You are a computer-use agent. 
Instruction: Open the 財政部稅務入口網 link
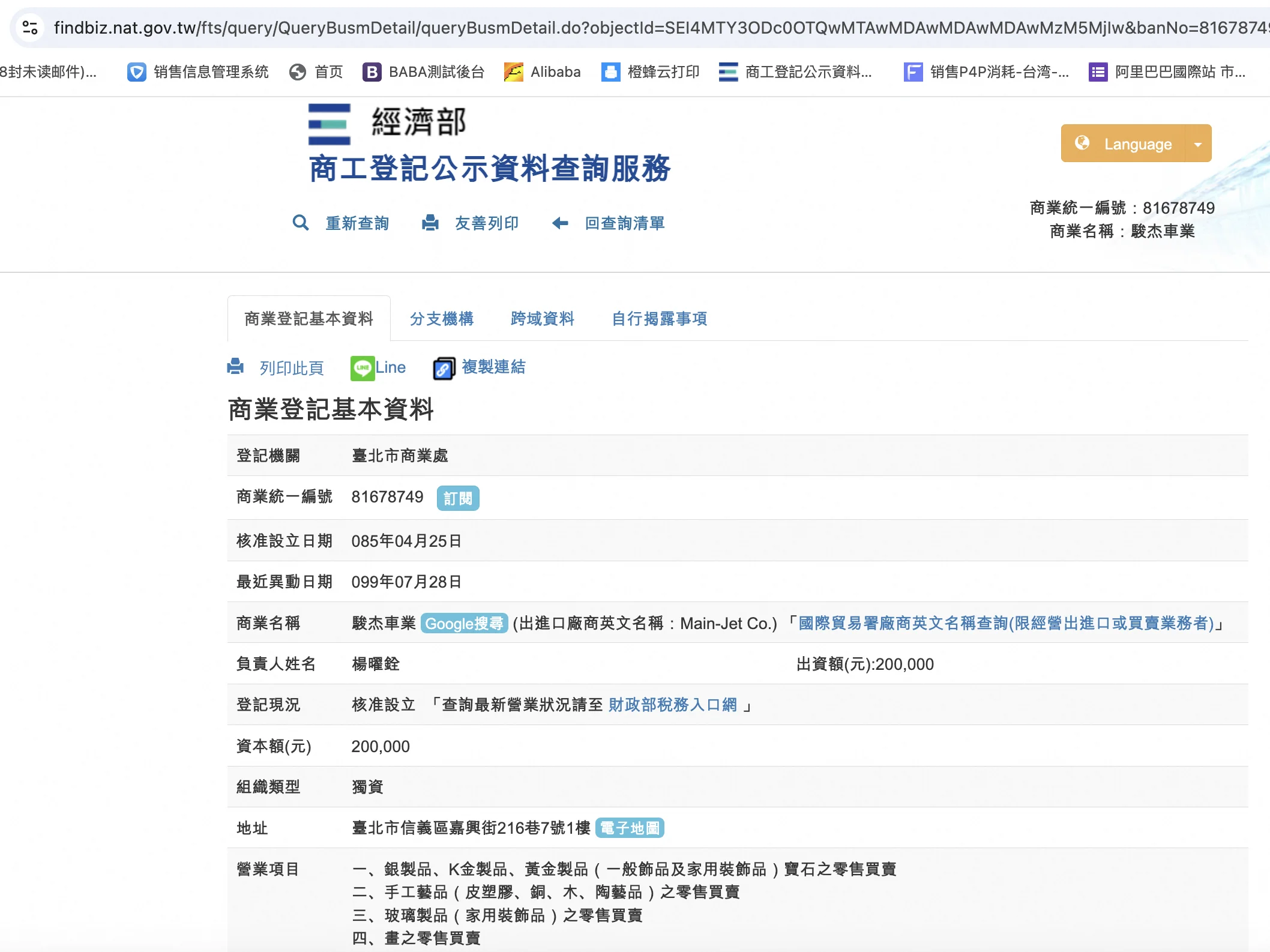(x=672, y=705)
